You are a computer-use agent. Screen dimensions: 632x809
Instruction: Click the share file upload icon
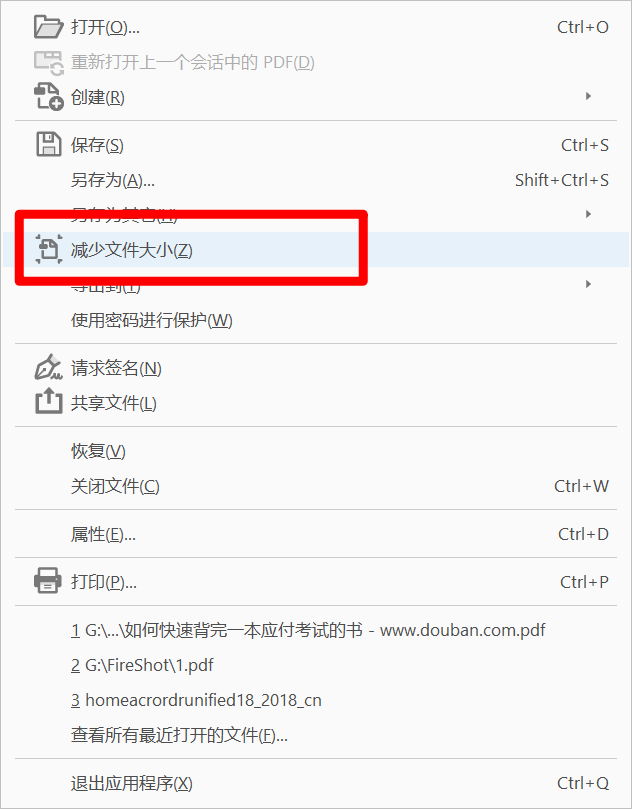pyautogui.click(x=48, y=402)
